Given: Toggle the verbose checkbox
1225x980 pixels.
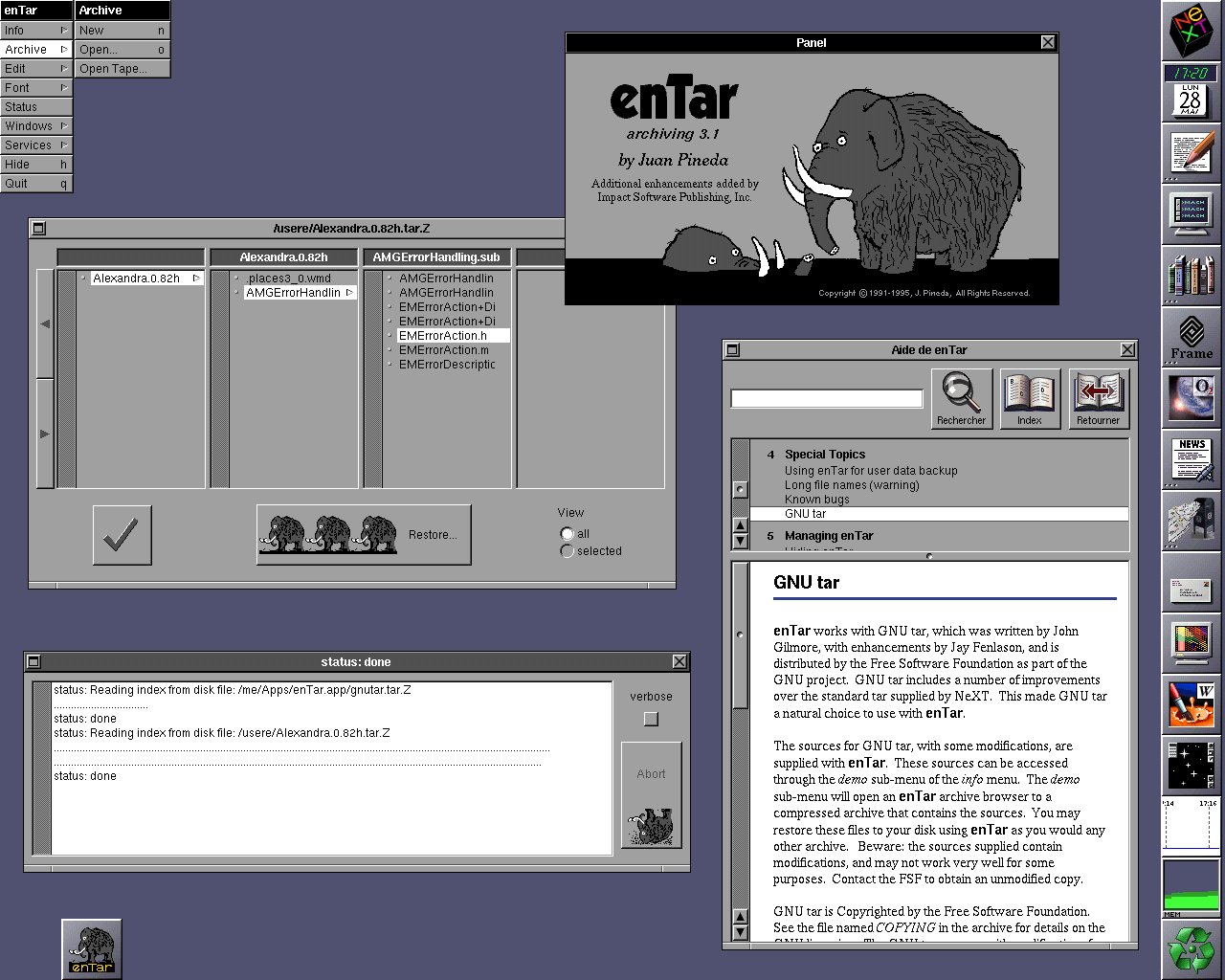Looking at the screenshot, I should 651,719.
